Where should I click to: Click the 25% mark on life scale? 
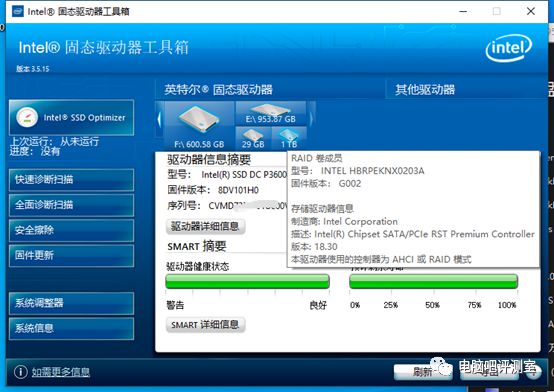click(391, 305)
